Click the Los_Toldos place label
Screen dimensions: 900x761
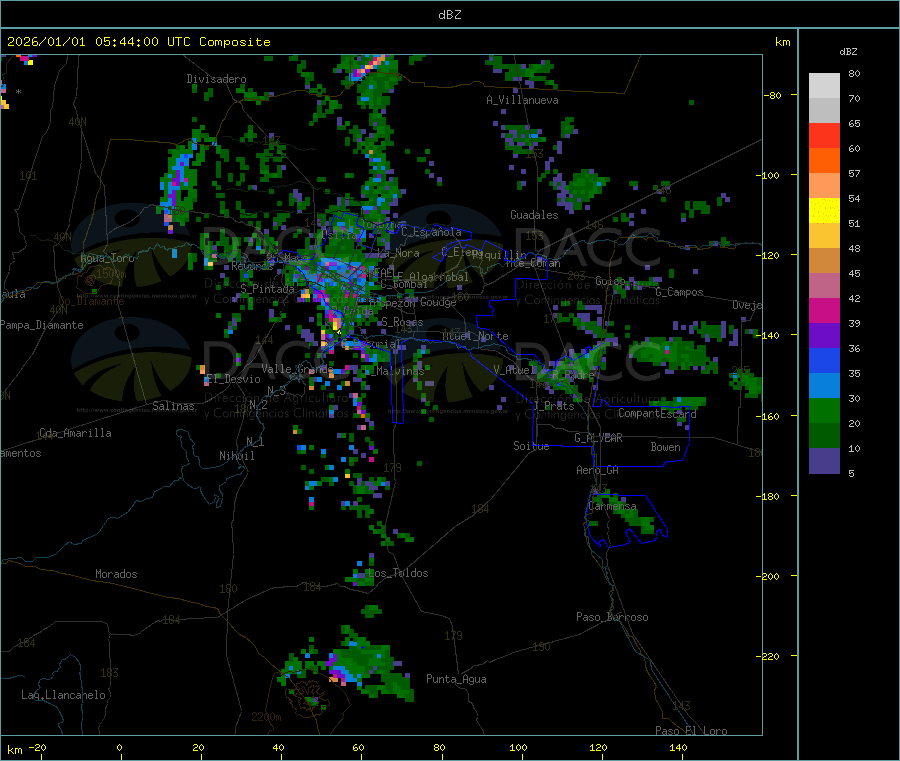click(398, 573)
